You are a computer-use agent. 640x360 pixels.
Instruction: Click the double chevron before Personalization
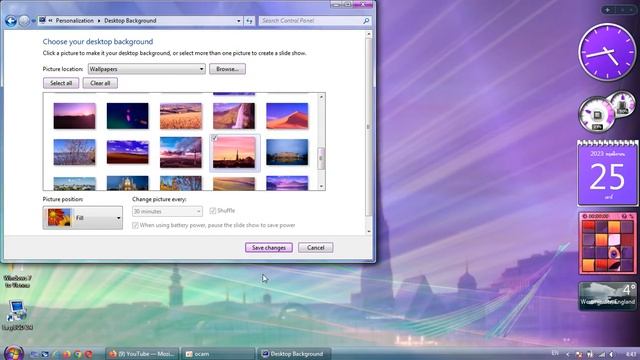[x=50, y=20]
